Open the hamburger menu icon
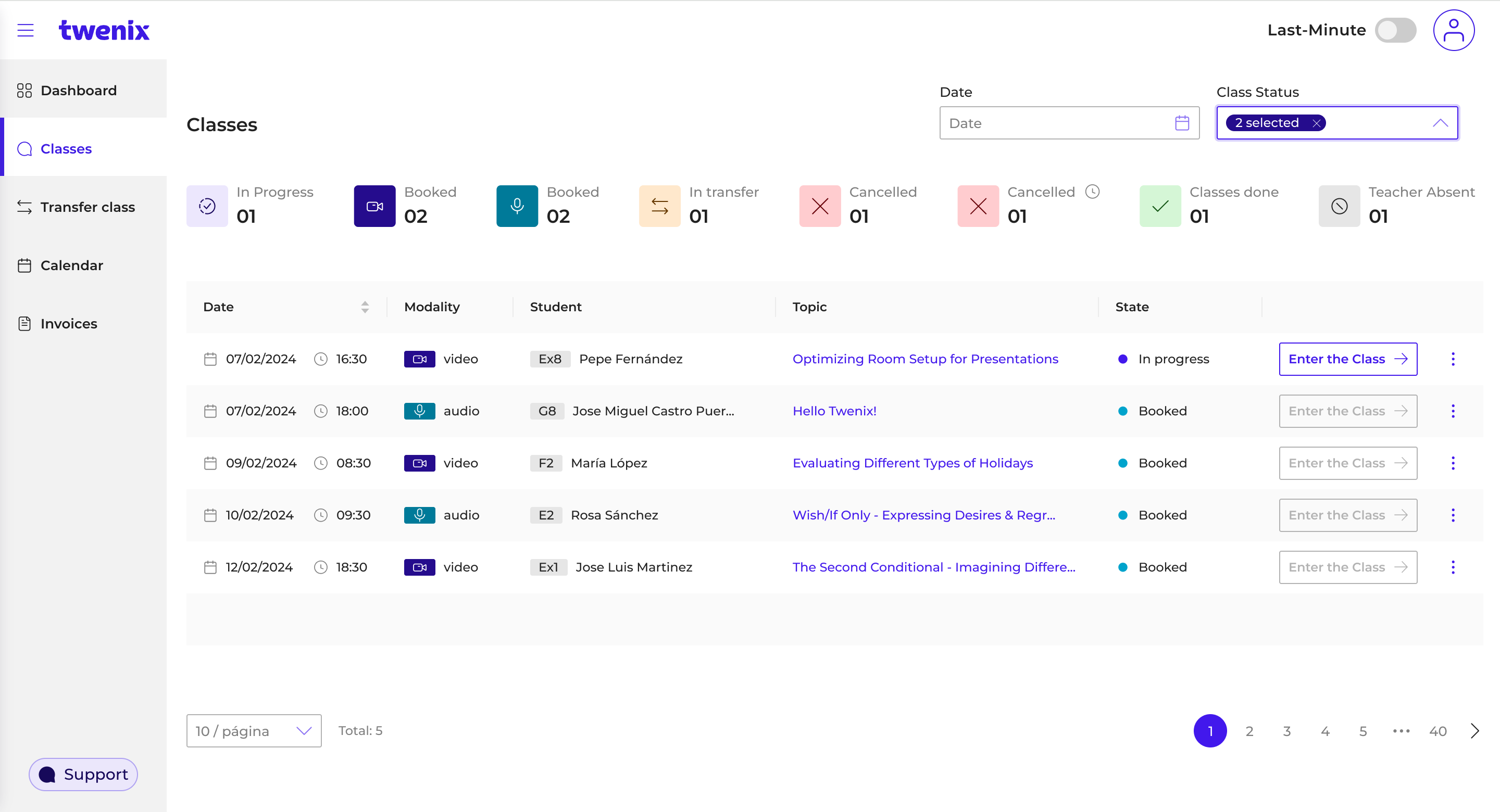This screenshot has height=812, width=1500. point(25,30)
